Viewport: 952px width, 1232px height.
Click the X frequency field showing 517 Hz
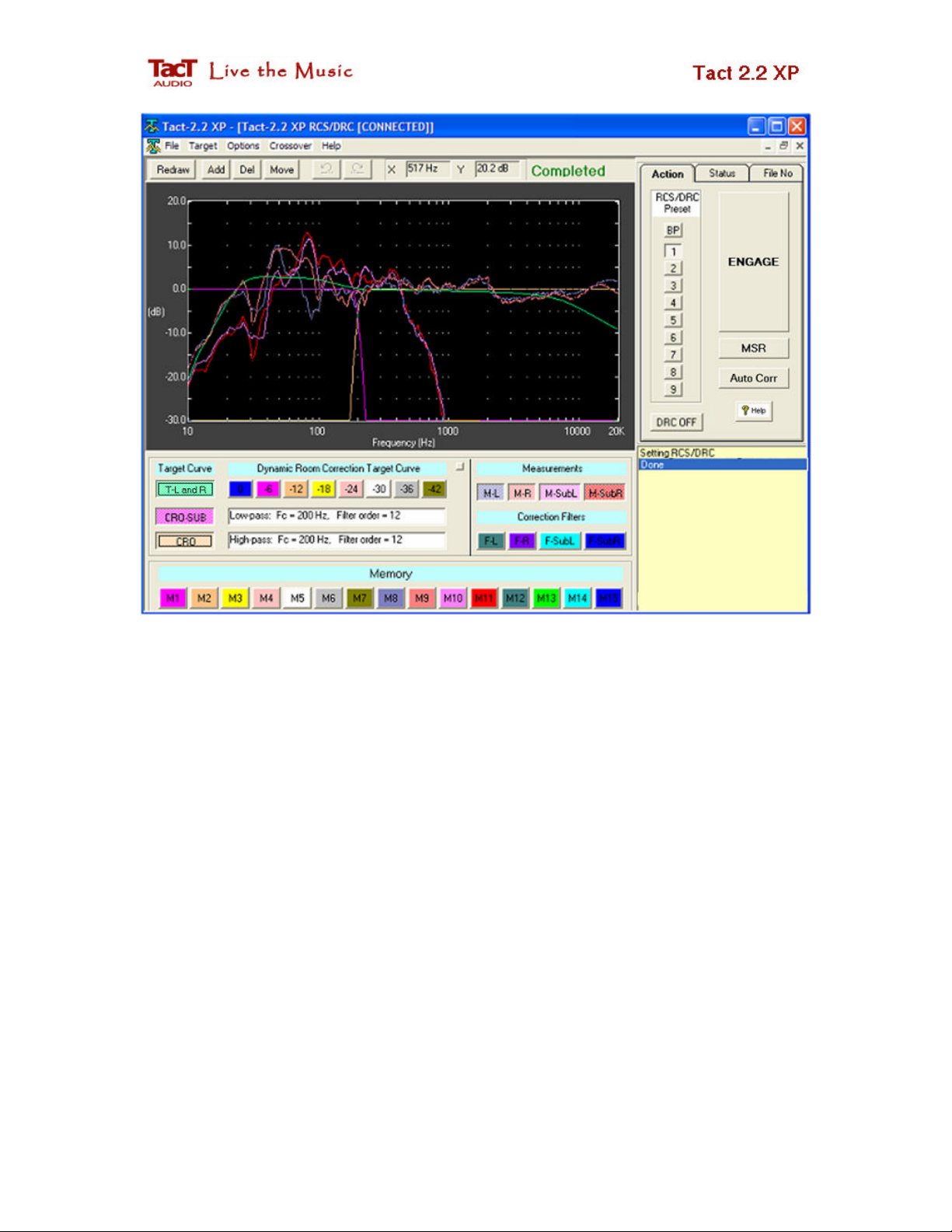(x=427, y=169)
